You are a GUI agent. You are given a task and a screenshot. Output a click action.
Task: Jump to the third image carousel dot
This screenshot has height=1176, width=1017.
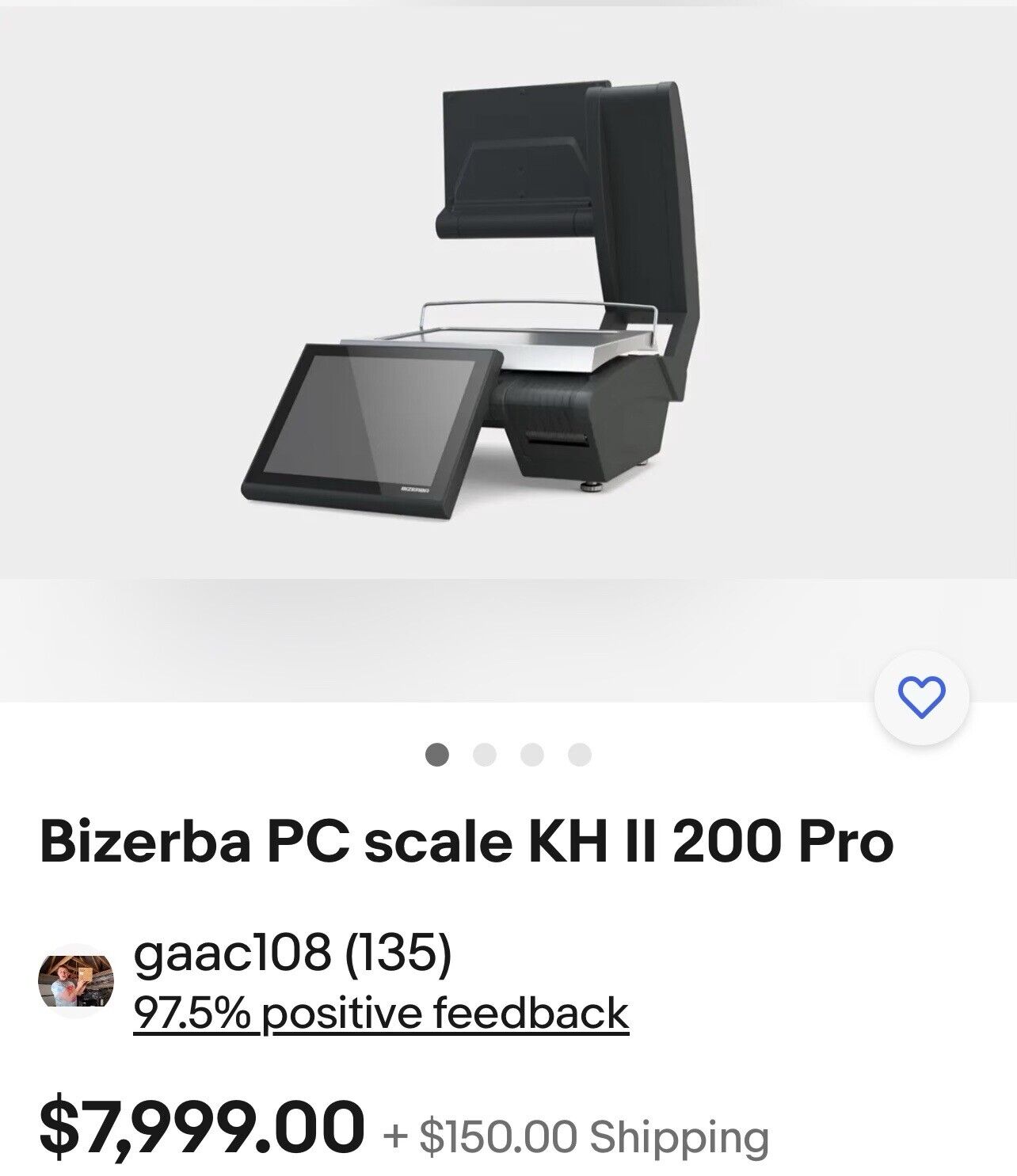(532, 755)
